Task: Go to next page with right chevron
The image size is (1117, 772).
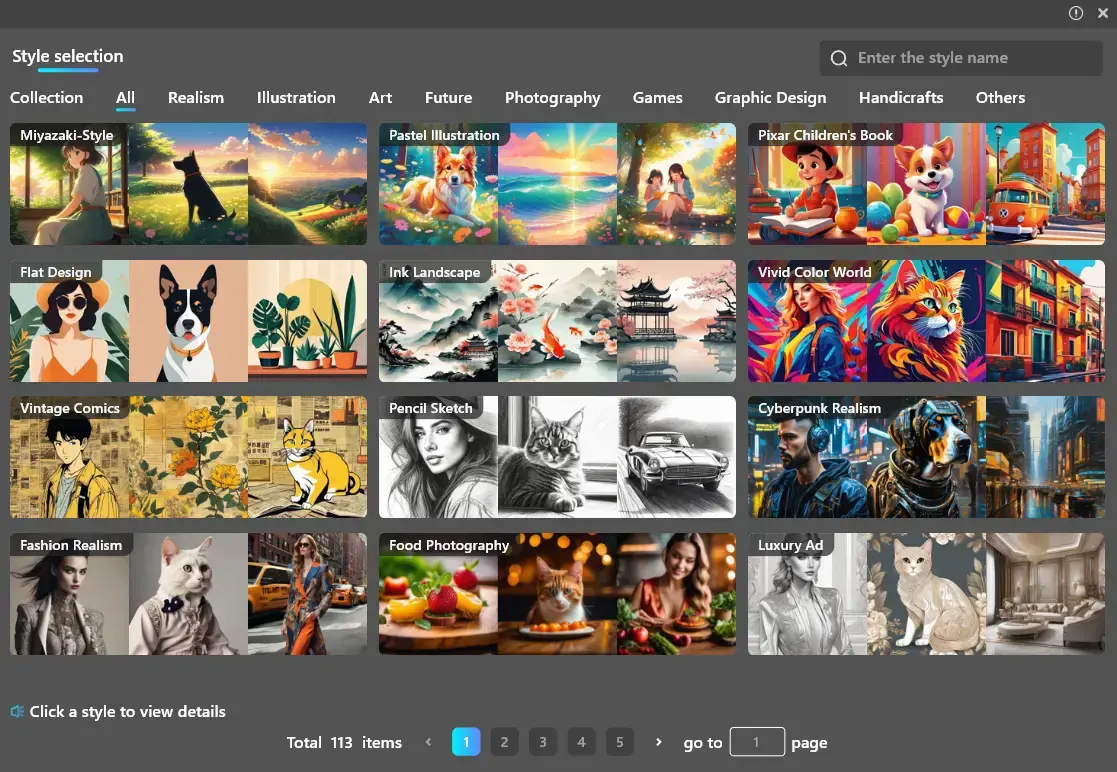Action: coord(658,742)
